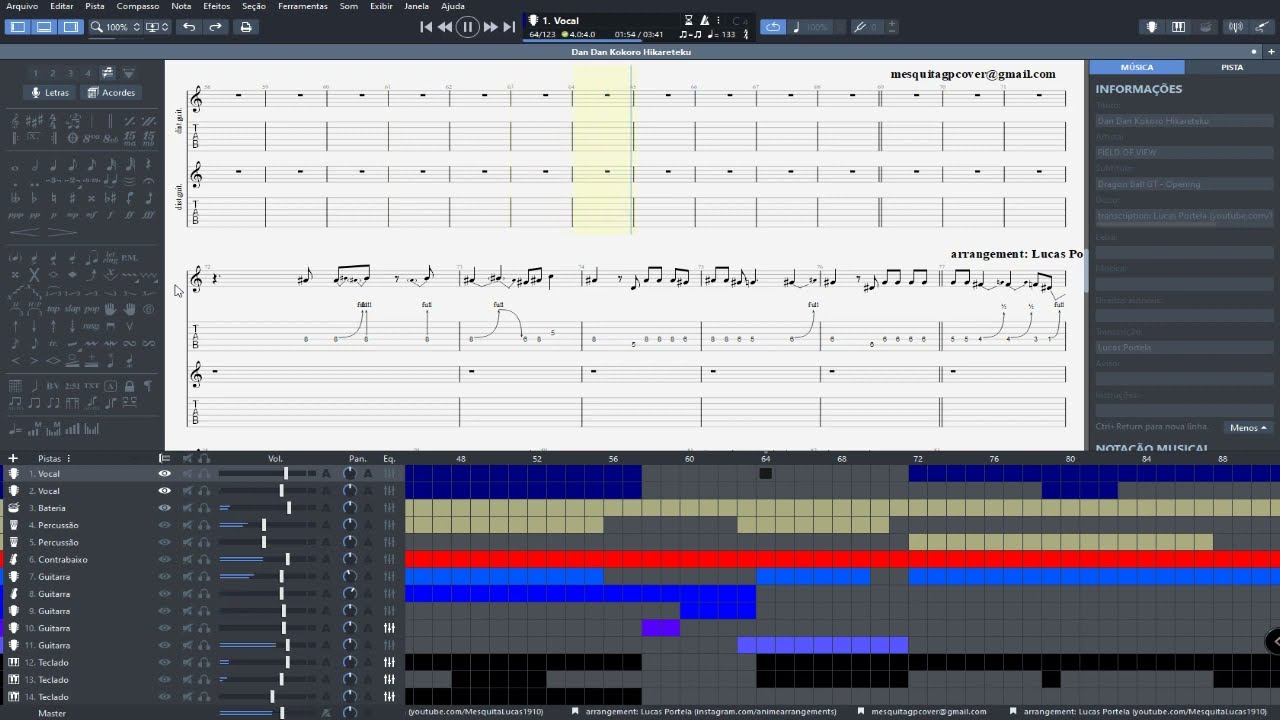Image resolution: width=1280 pixels, height=720 pixels.
Task: Open the zoom 100% dropdown
Action: coord(114,27)
